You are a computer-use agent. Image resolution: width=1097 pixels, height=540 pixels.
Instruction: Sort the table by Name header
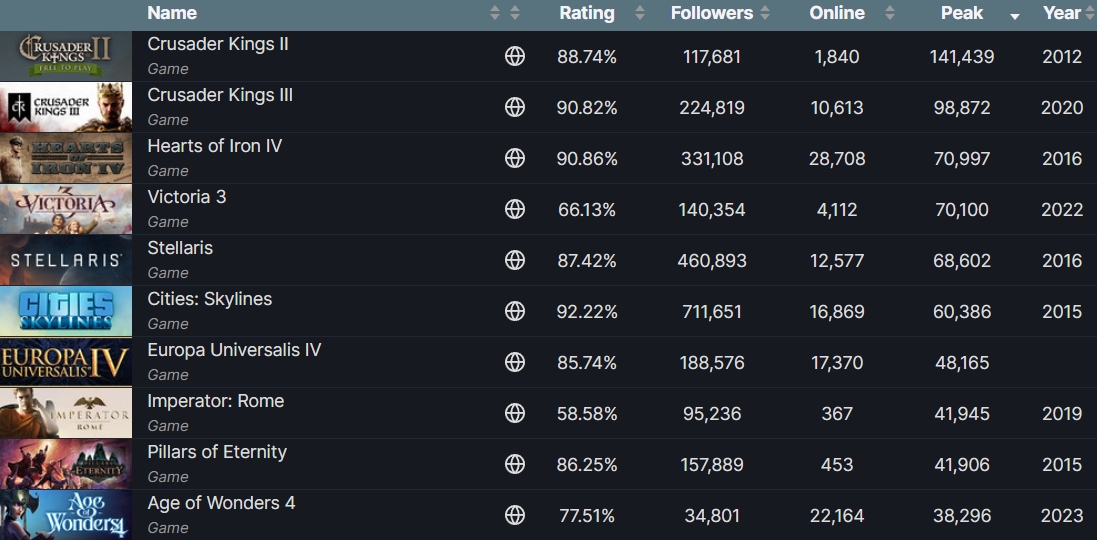pos(172,13)
